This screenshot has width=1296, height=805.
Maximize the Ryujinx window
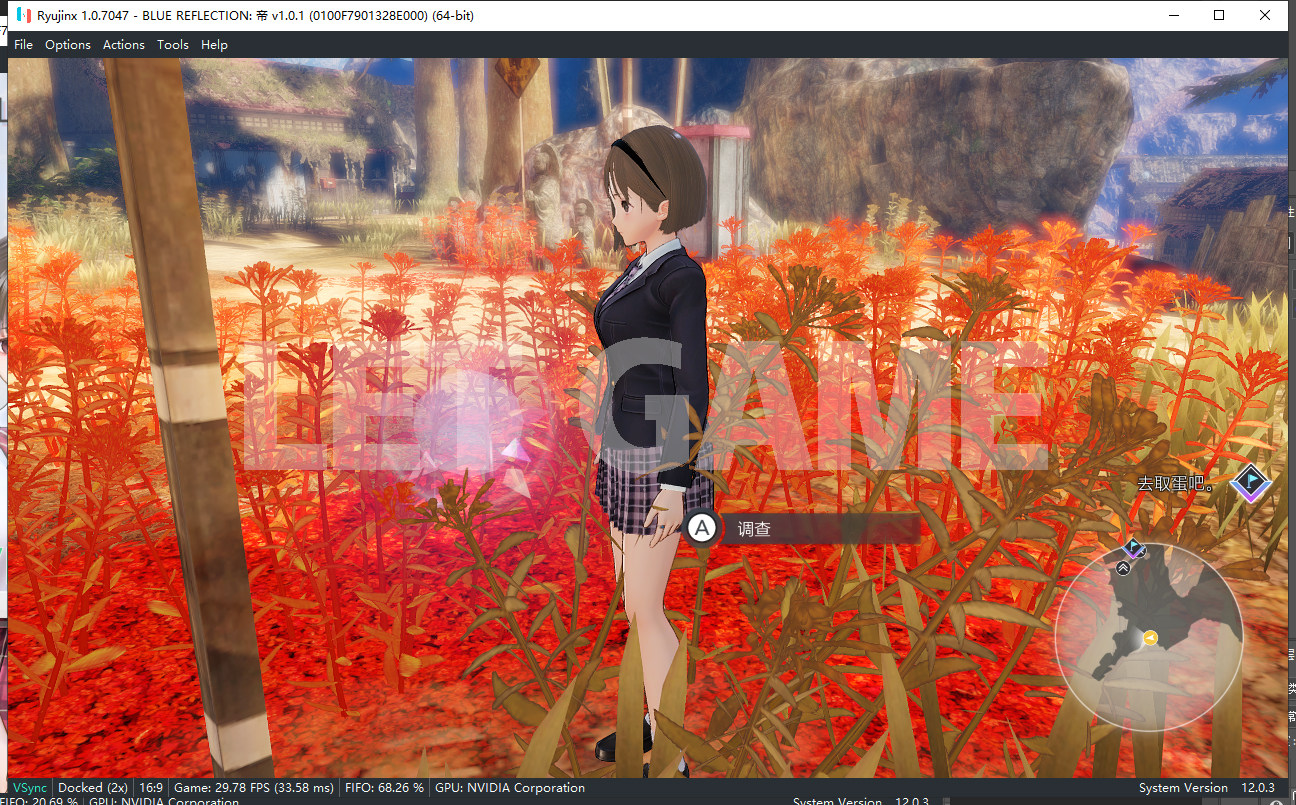click(1219, 15)
